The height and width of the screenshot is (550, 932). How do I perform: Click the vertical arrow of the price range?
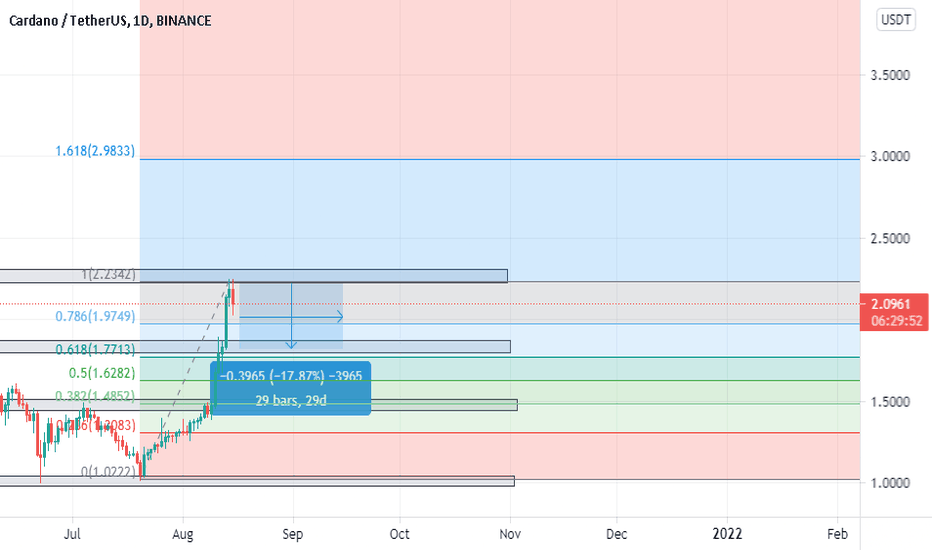(x=291, y=316)
